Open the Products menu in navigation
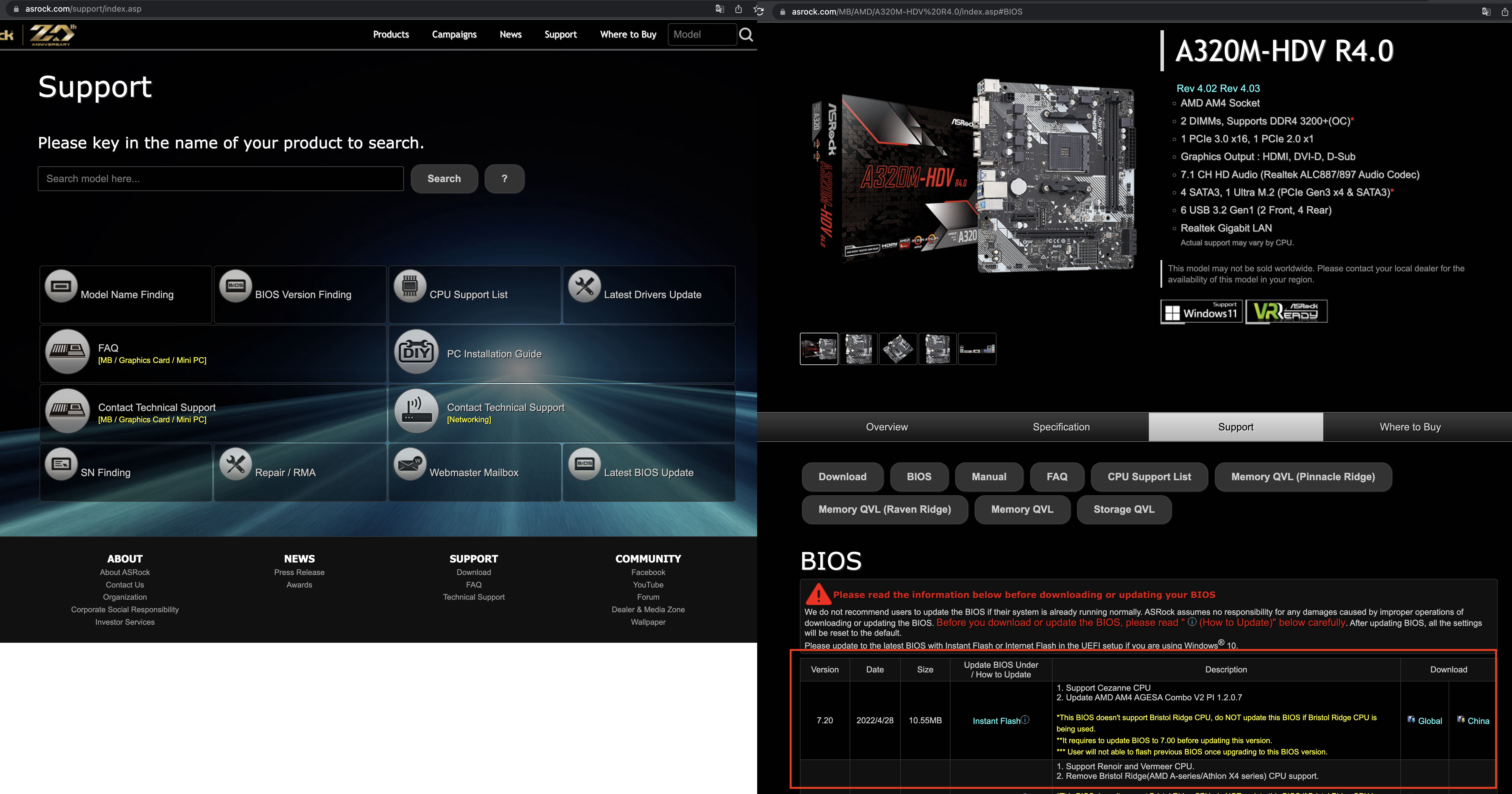Screen dimensions: 1512x794 click(391, 35)
